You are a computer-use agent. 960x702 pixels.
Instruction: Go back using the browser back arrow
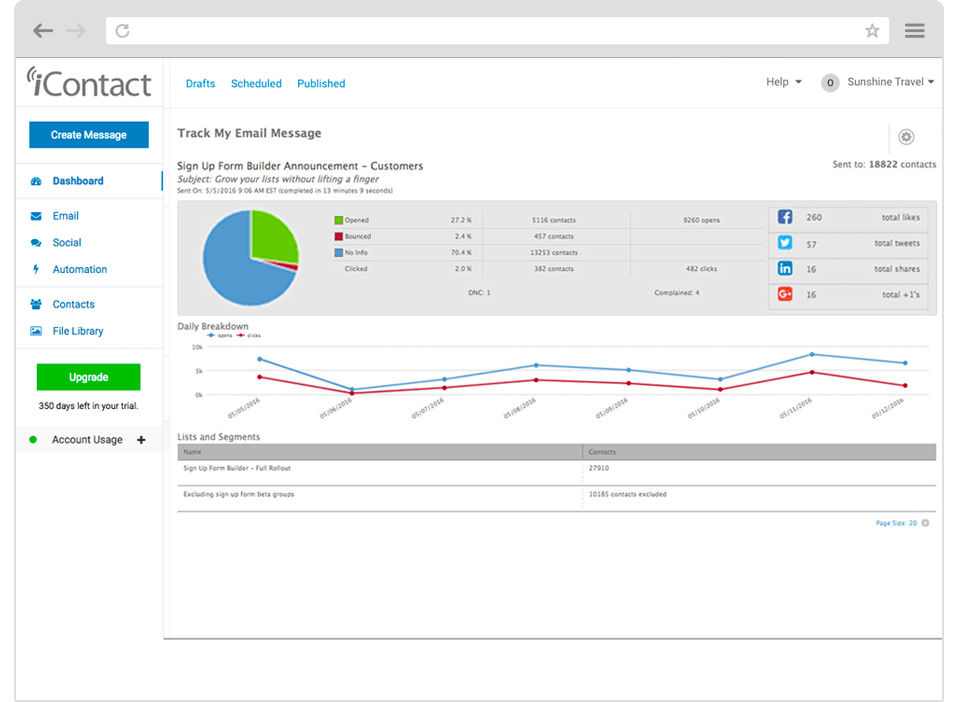click(42, 31)
